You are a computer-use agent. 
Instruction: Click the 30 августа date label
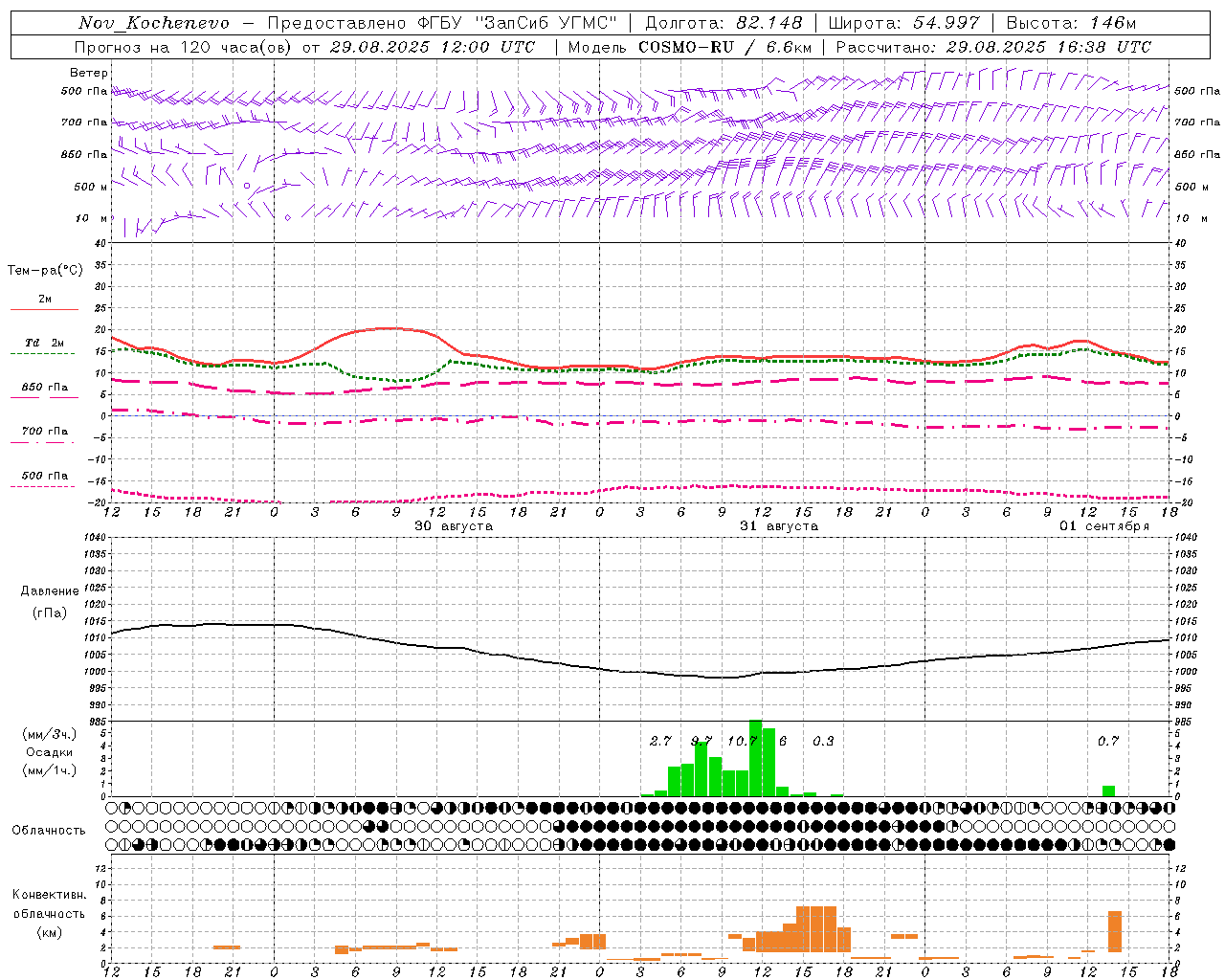[454, 526]
